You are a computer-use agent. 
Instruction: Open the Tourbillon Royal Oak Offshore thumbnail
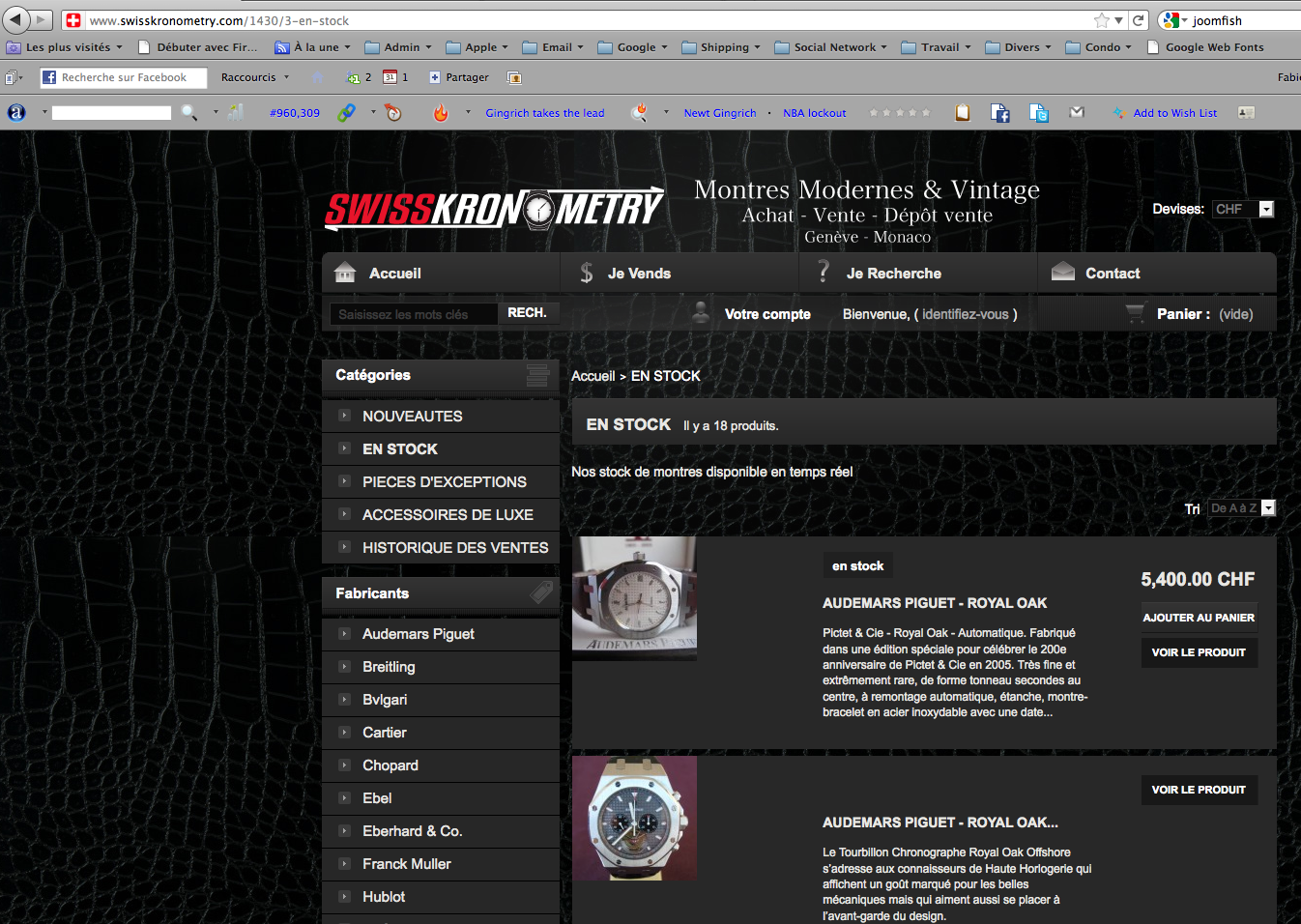[634, 818]
